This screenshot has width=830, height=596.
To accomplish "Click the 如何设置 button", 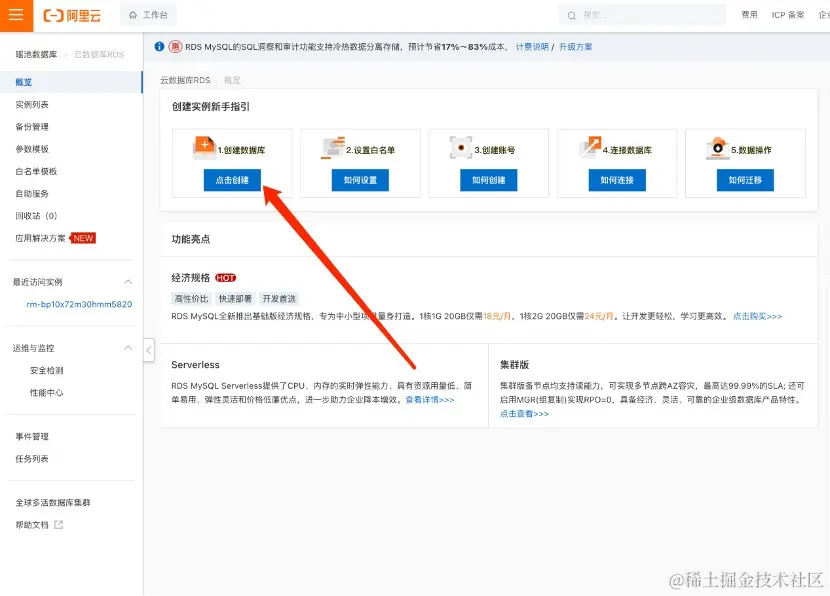I will pos(360,180).
